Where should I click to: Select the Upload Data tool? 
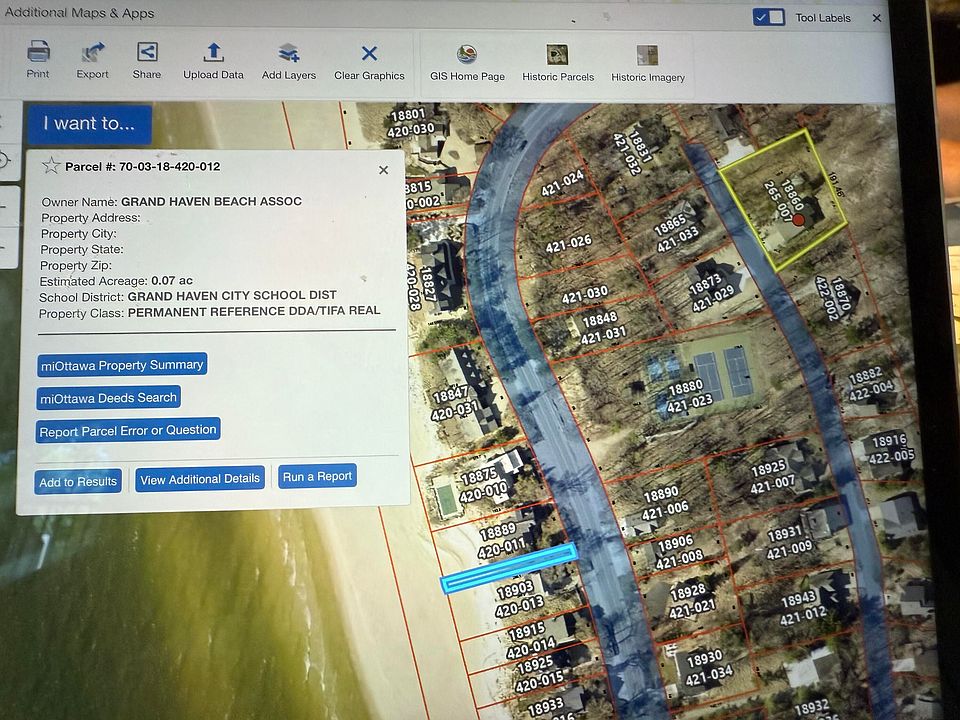pyautogui.click(x=213, y=54)
